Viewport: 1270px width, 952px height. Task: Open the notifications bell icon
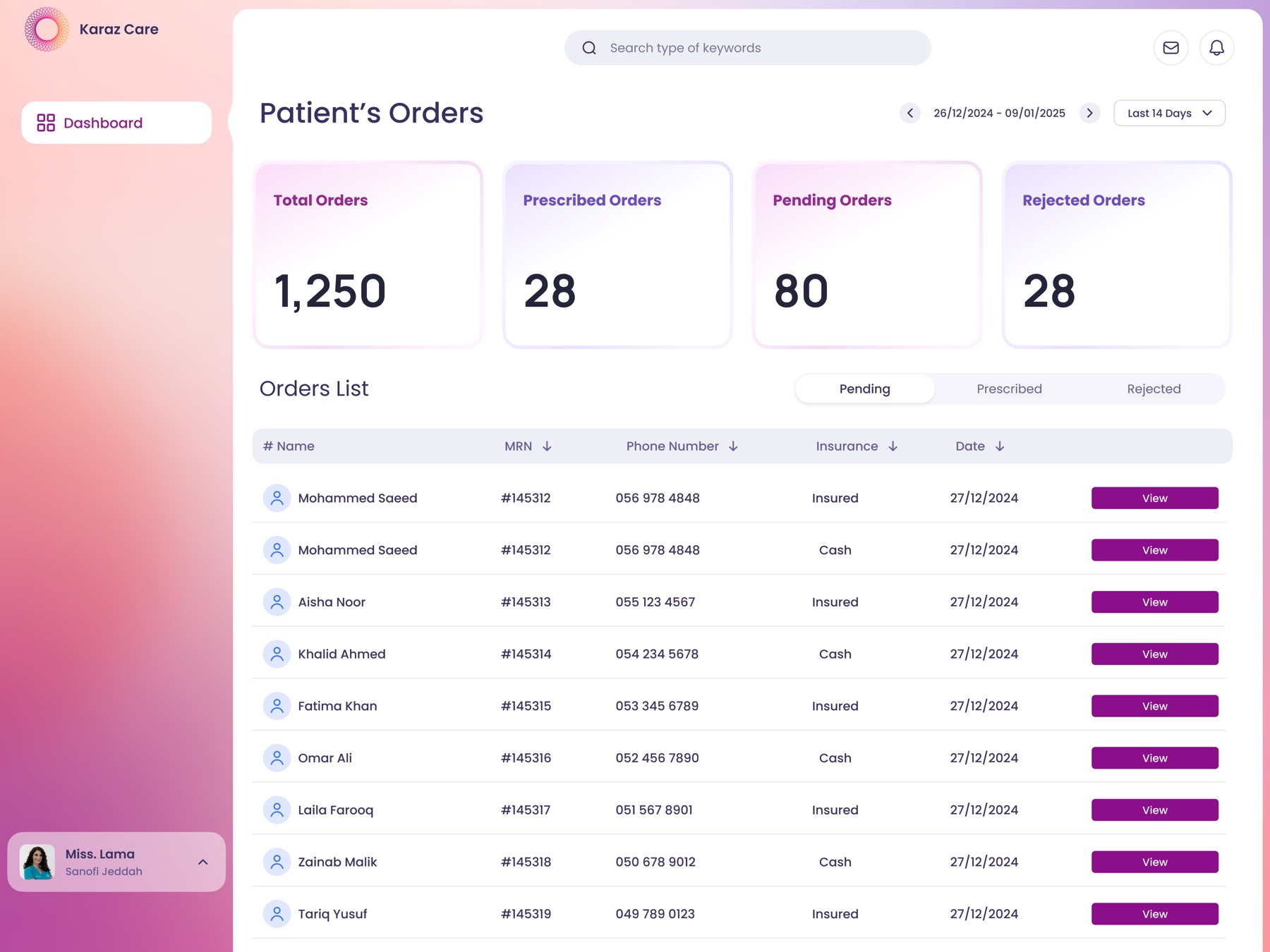pos(1217,48)
